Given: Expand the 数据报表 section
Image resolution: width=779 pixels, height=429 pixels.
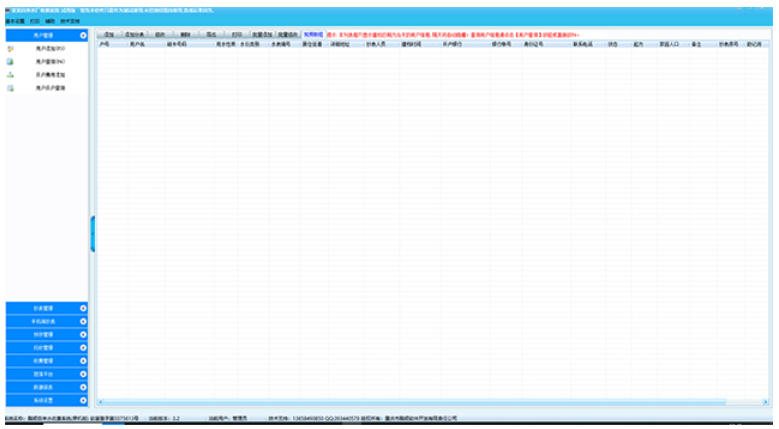Looking at the screenshot, I should pos(83,386).
